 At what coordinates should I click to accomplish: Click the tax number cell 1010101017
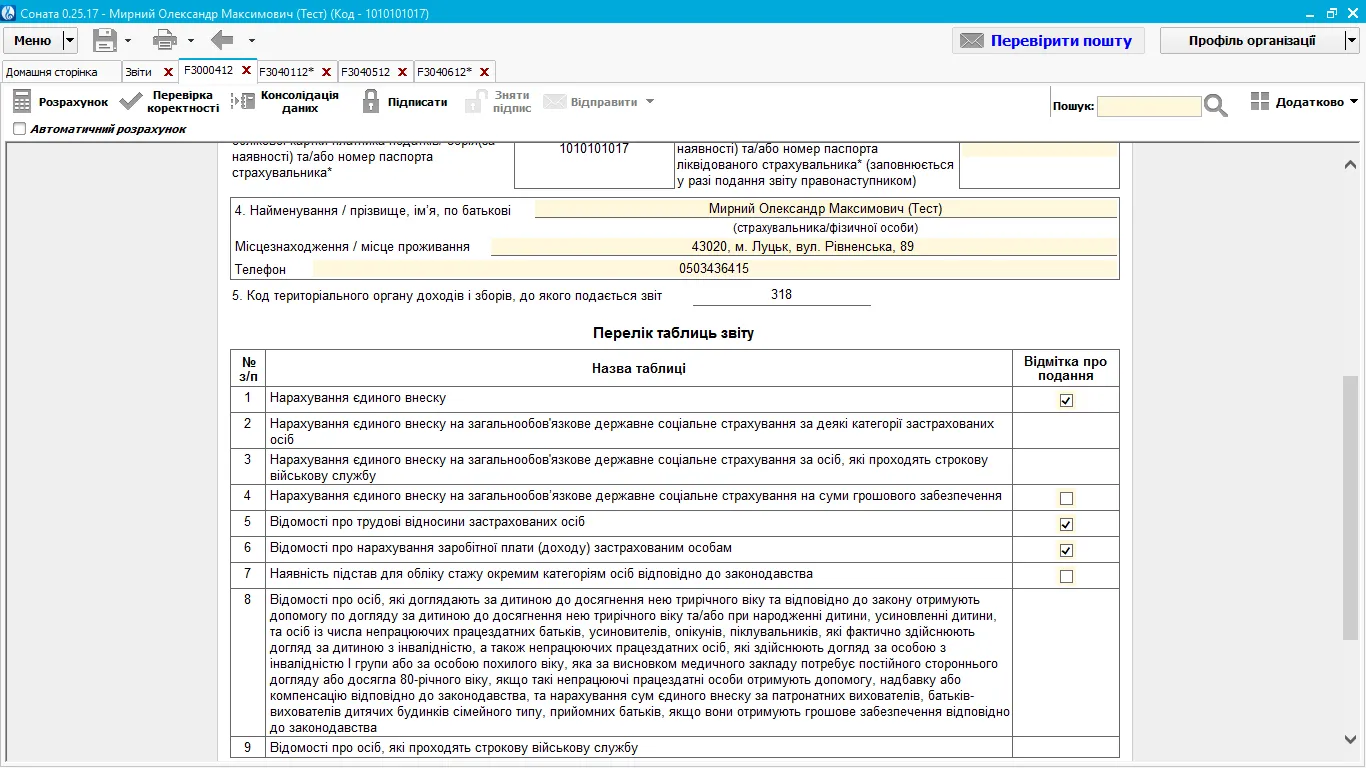(x=594, y=163)
